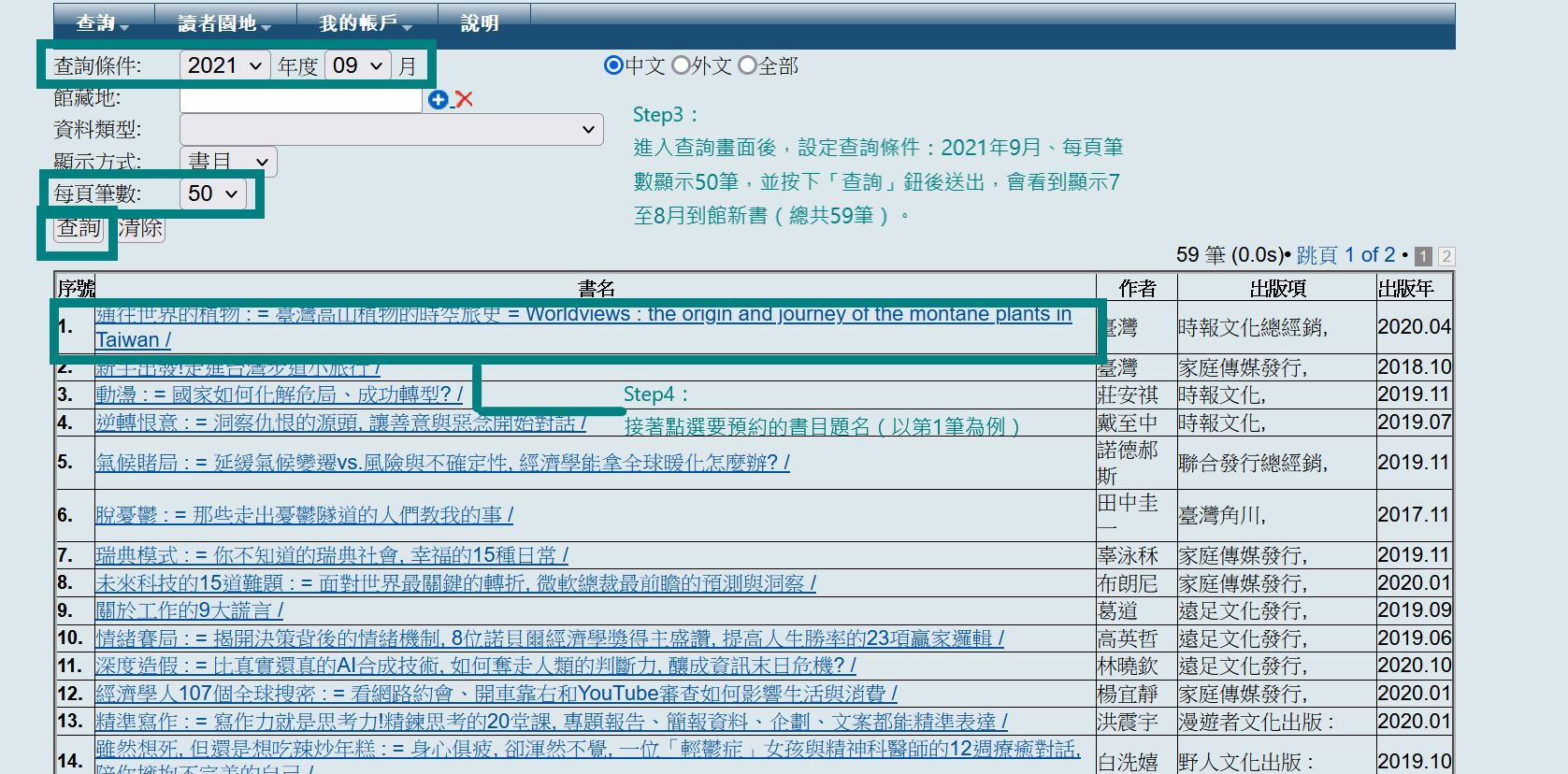The image size is (1568, 774).
Task: Click author cell 楊宜靜
Action: tap(1128, 694)
